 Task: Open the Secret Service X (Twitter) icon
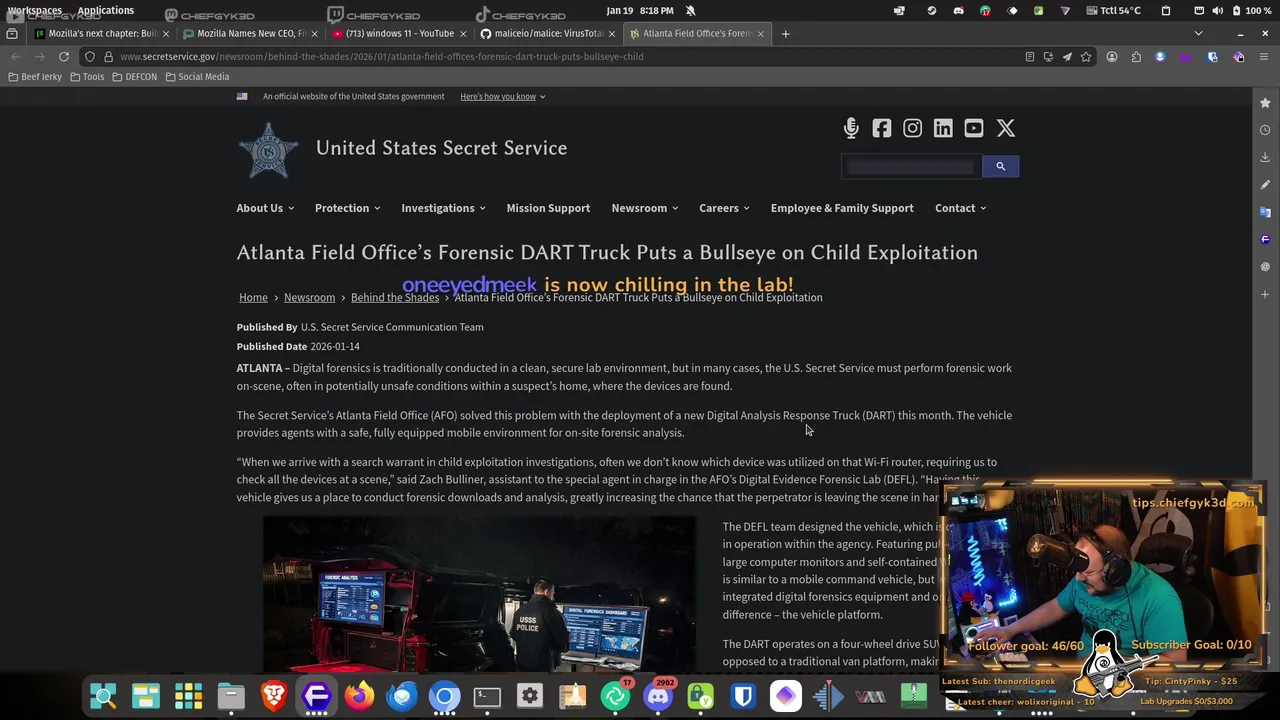pos(1006,128)
